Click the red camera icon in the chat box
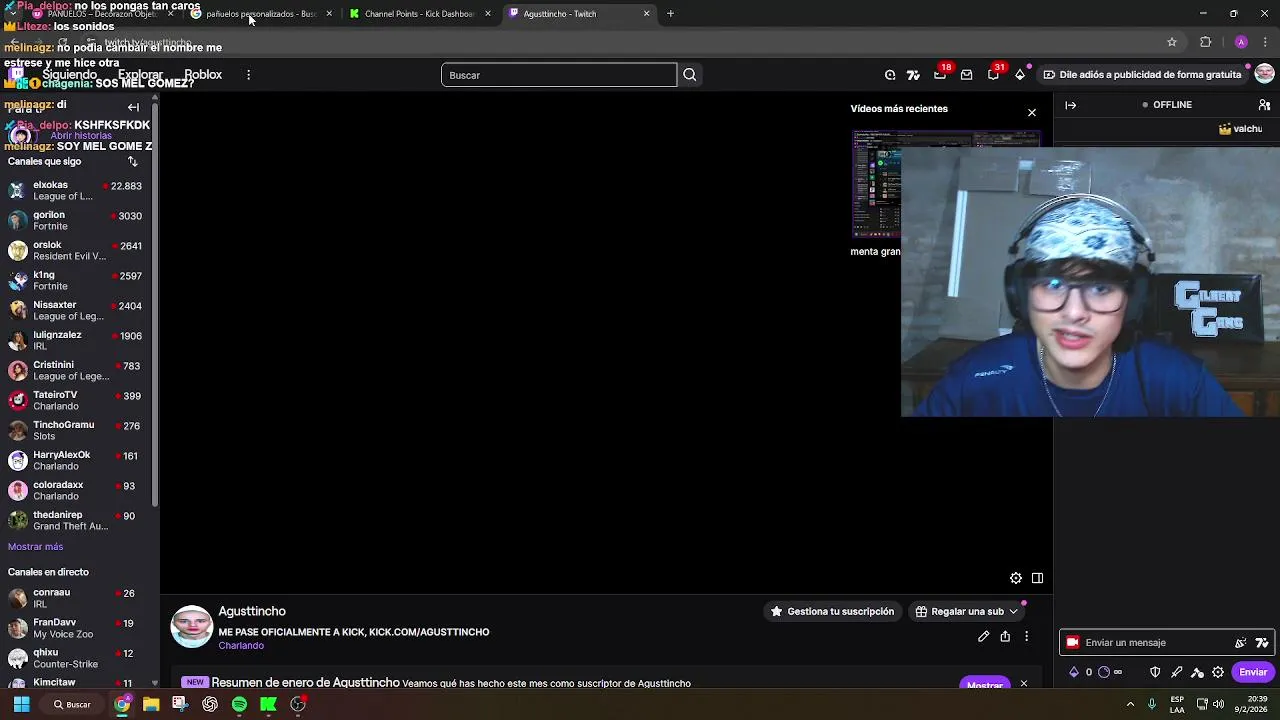 point(1073,643)
